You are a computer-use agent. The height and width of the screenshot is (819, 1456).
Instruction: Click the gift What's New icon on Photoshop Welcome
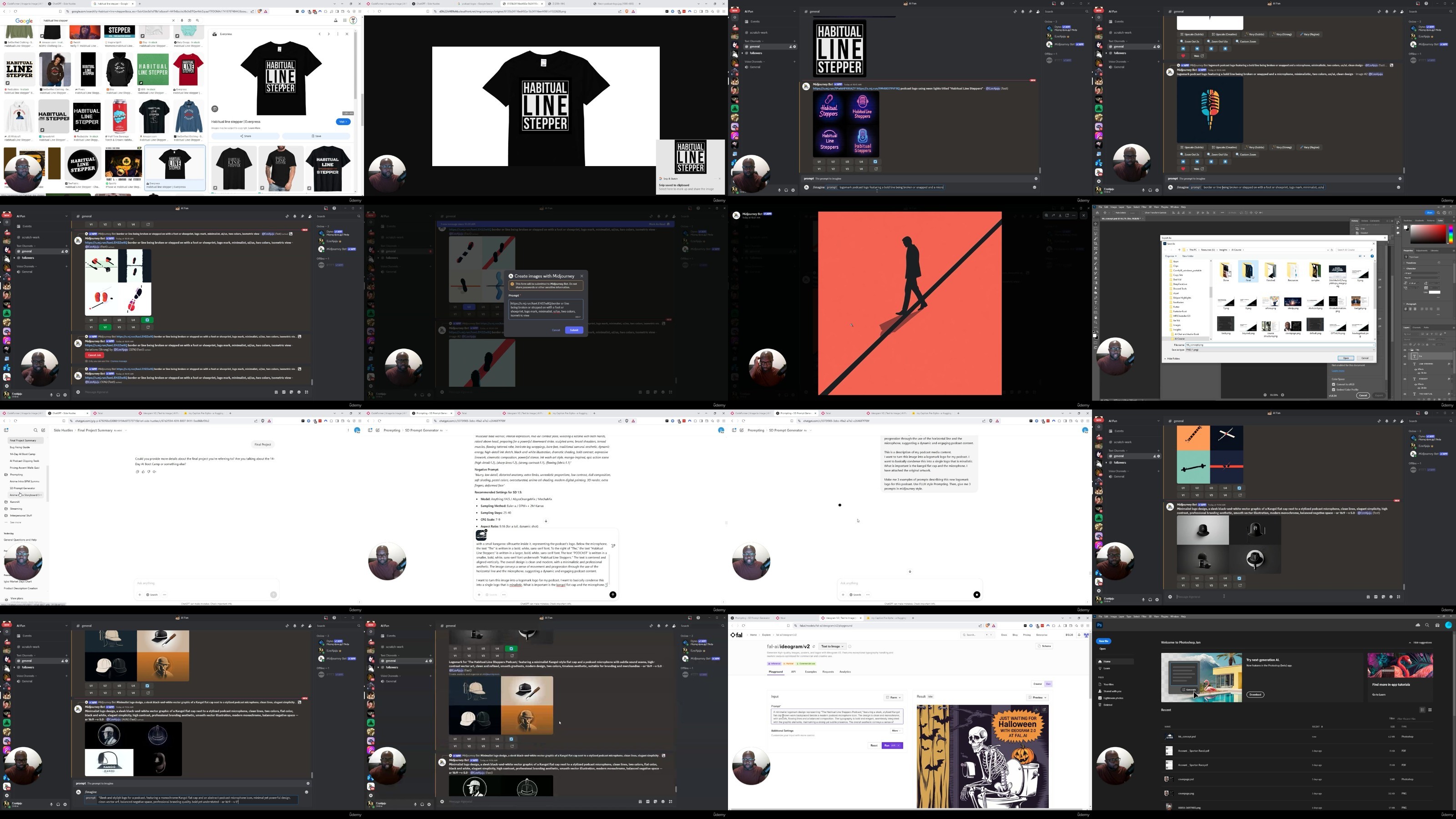click(1438, 625)
